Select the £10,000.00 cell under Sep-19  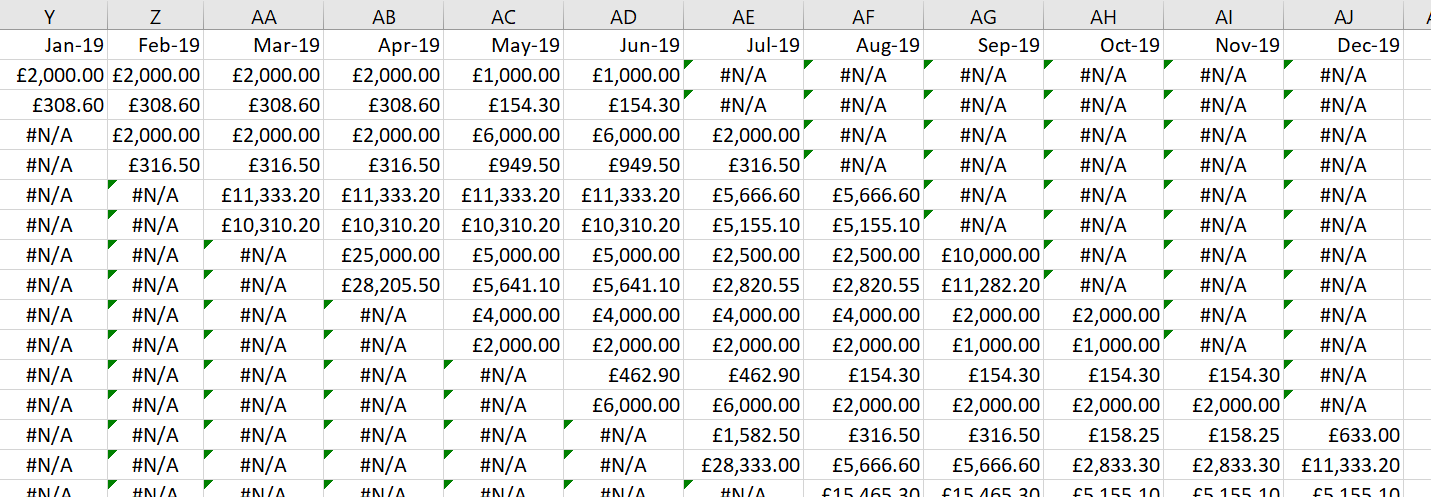click(983, 255)
